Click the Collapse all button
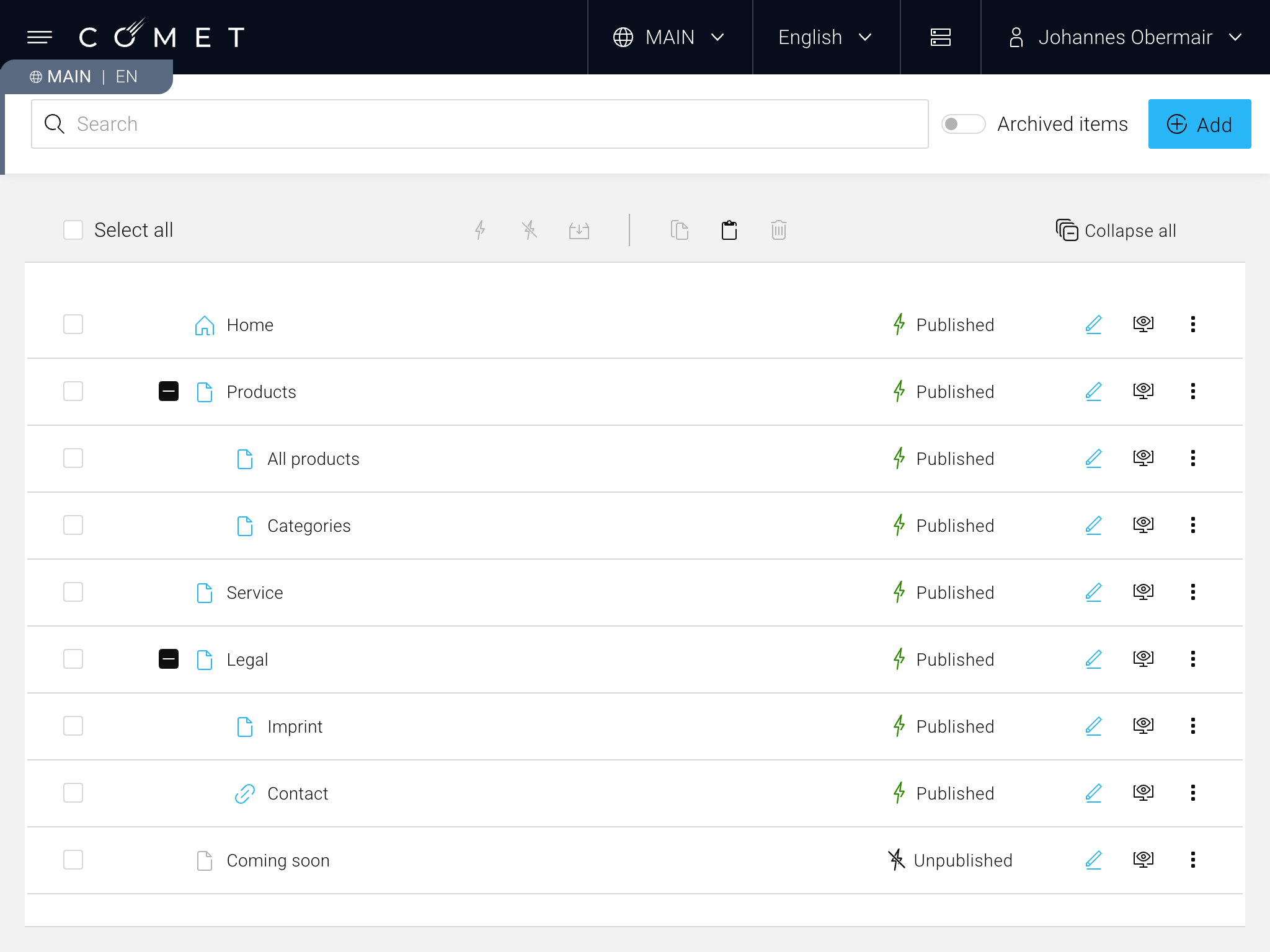Viewport: 1270px width, 952px height. 1116,231
